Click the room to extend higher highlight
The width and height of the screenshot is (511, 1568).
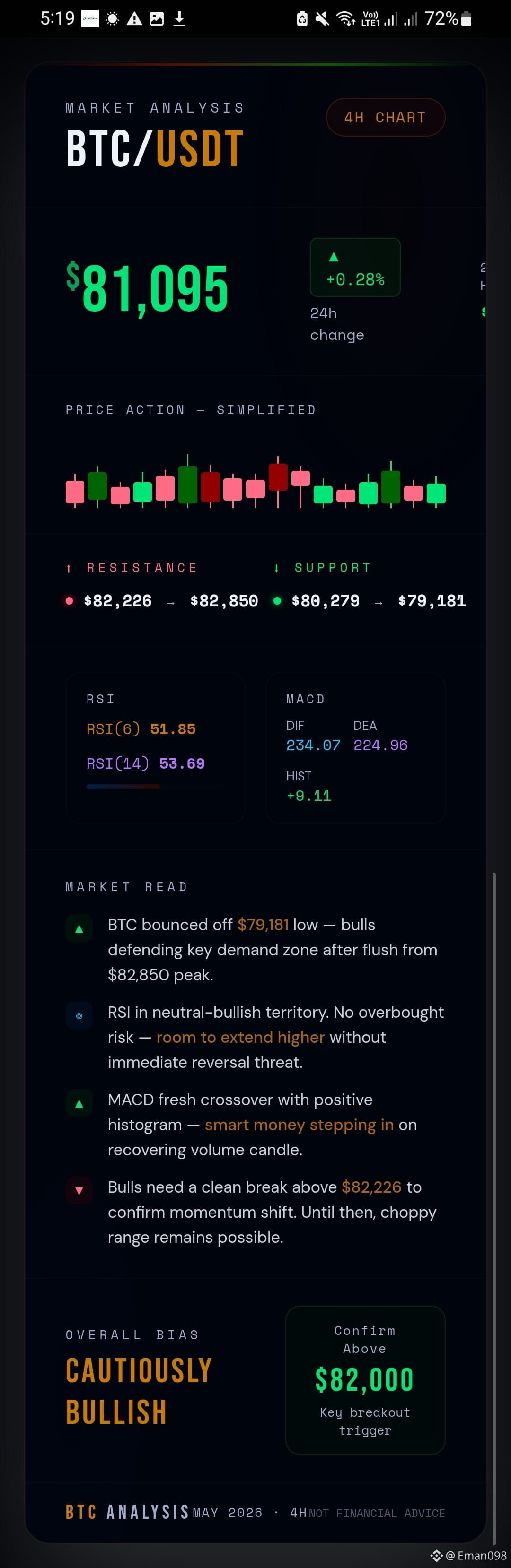click(240, 1037)
